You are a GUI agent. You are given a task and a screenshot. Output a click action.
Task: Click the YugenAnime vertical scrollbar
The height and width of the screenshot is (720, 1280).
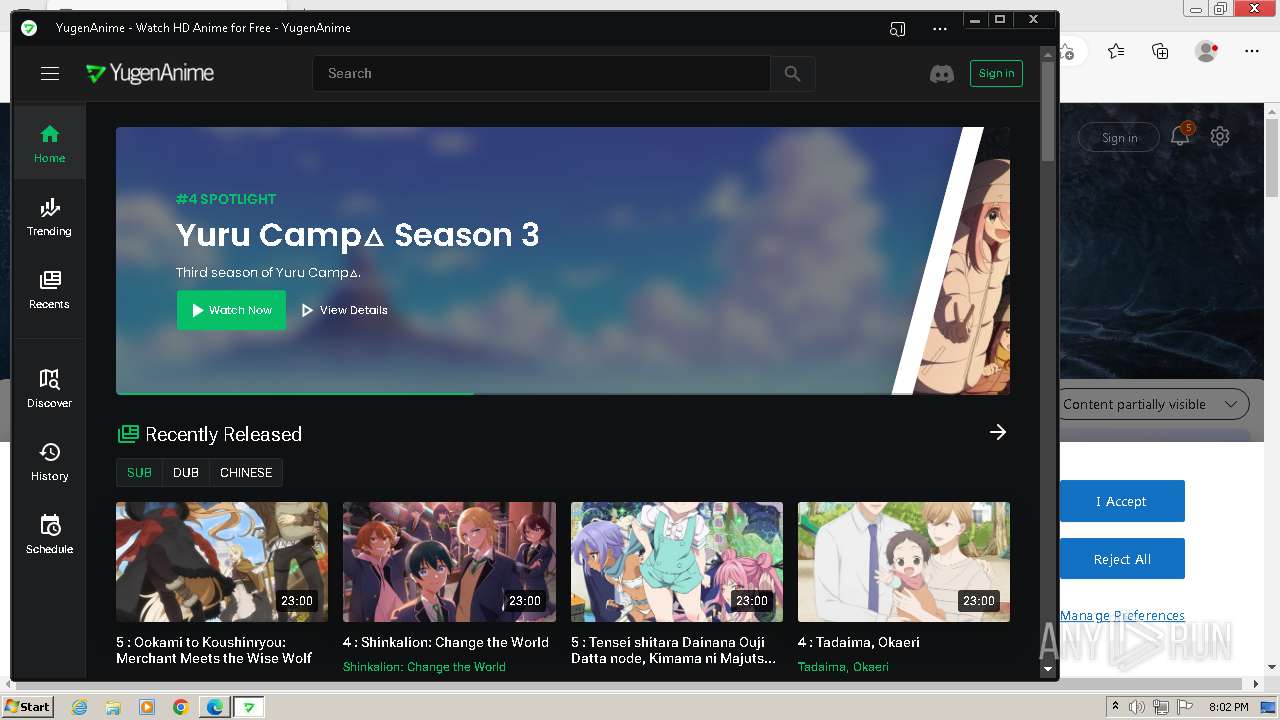pos(1048,112)
